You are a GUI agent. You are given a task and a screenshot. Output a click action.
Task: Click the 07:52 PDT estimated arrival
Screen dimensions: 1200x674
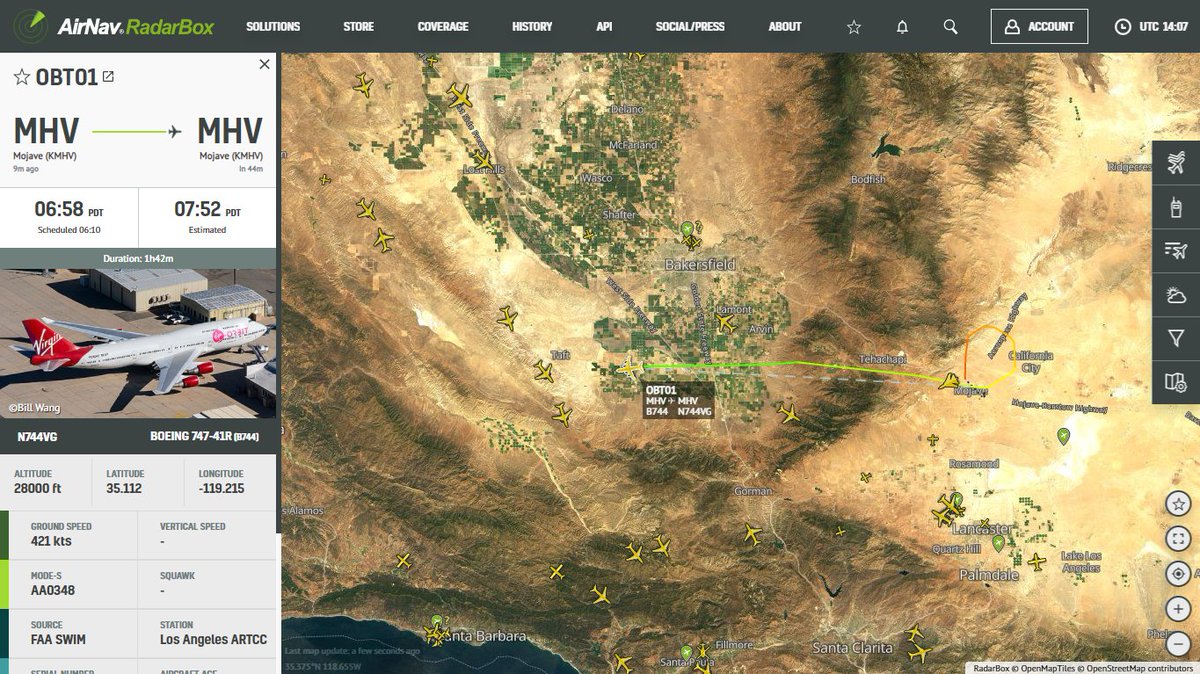click(208, 211)
